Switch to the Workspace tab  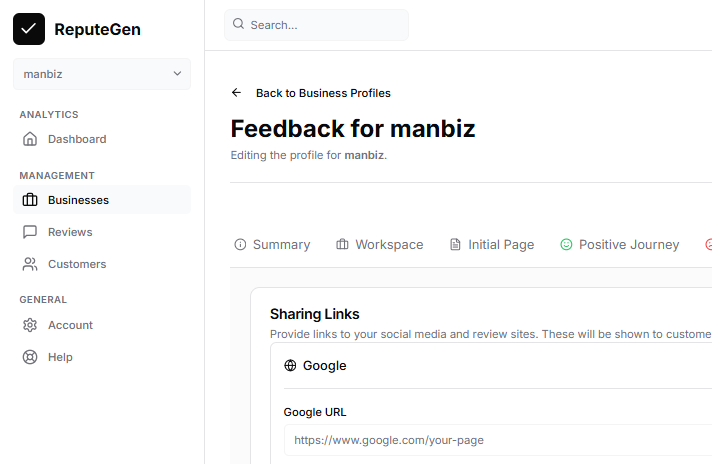click(380, 245)
